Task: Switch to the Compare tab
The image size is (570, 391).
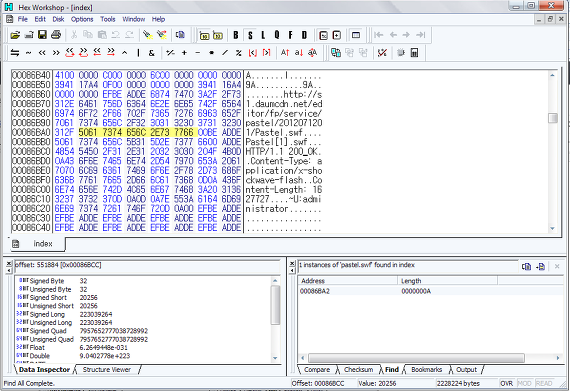Action: tap(317, 370)
